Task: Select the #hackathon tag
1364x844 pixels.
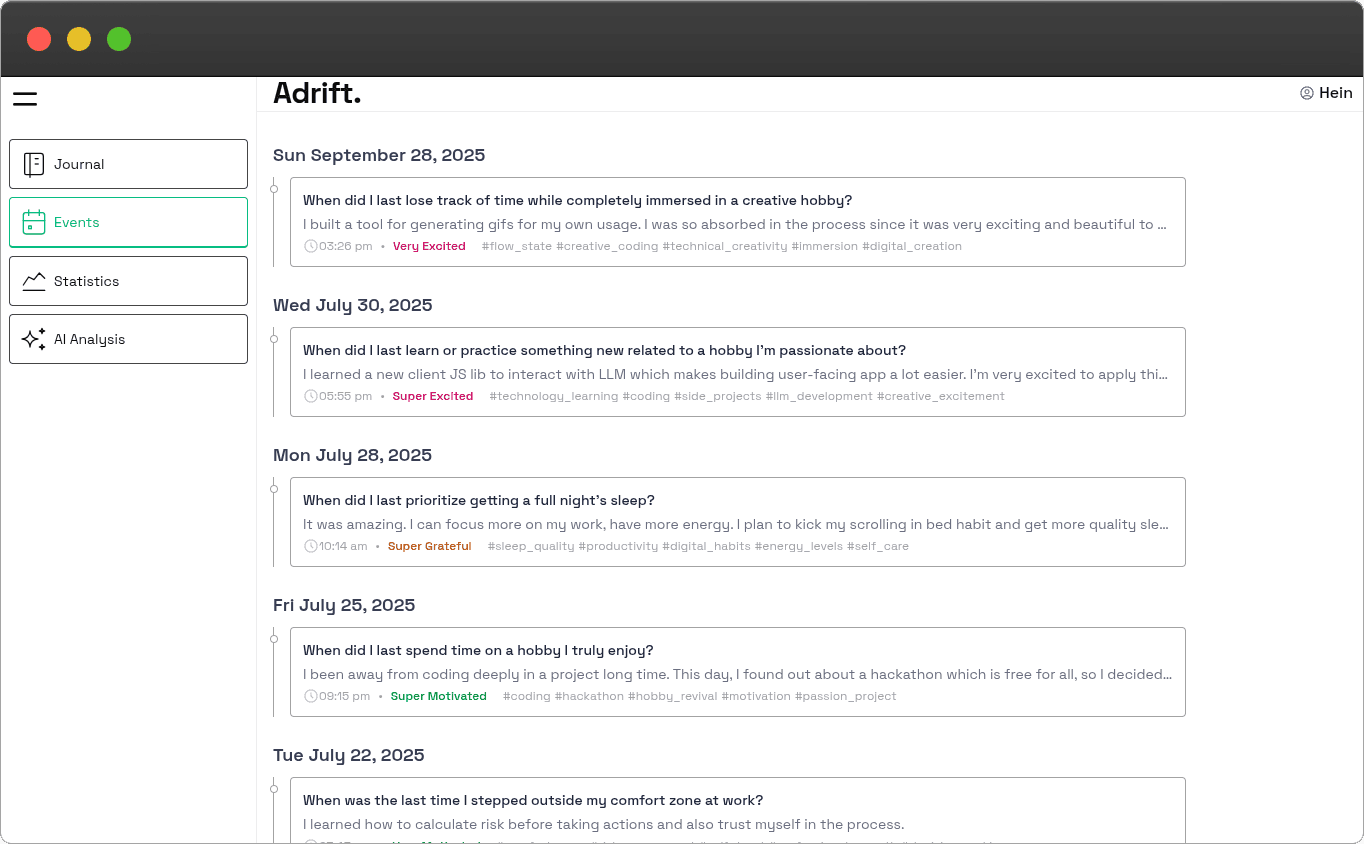Action: tap(589, 696)
